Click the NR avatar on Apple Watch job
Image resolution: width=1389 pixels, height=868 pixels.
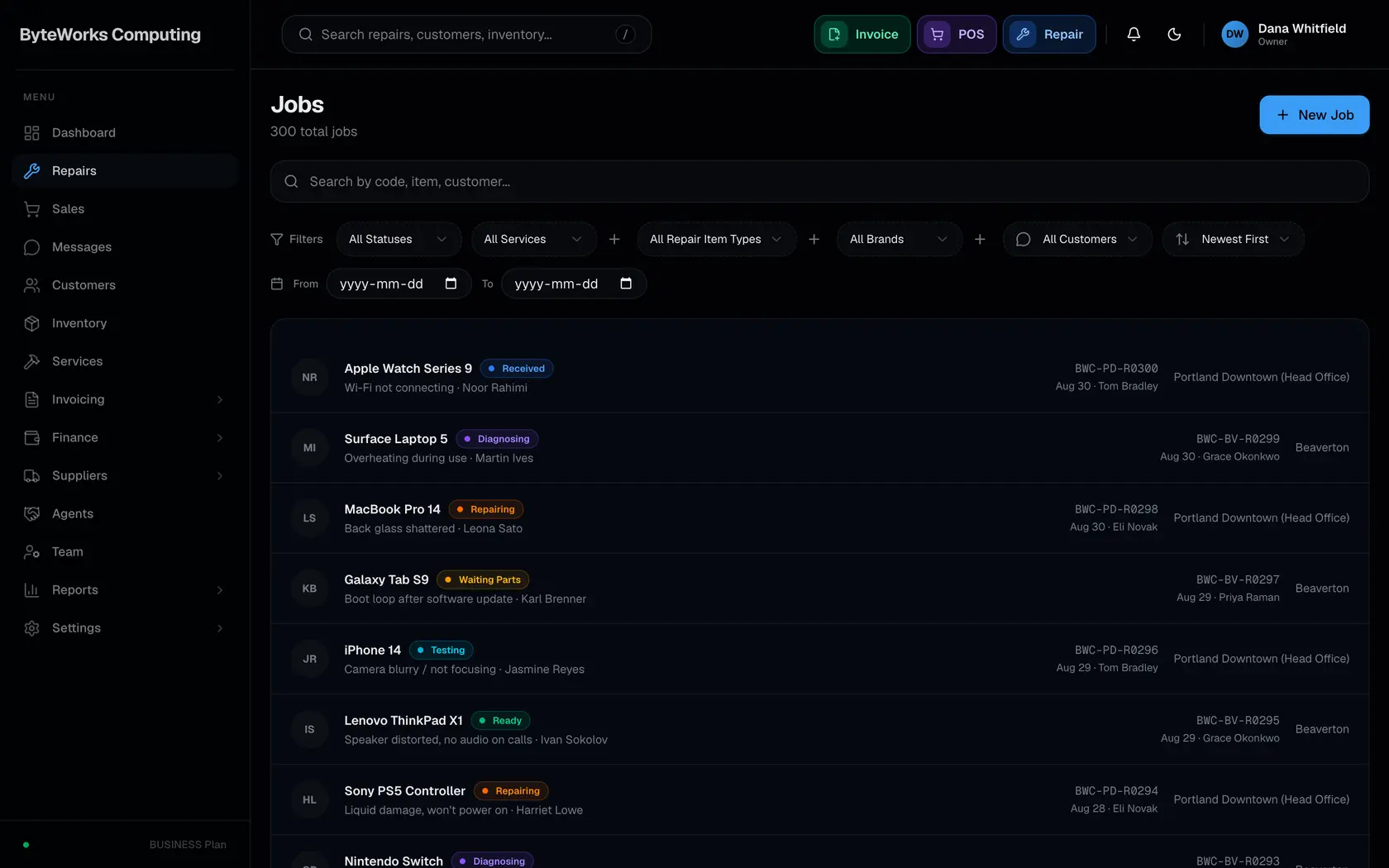coord(309,377)
